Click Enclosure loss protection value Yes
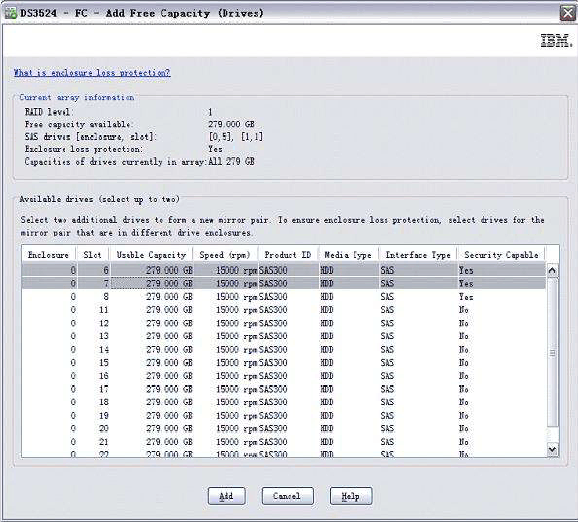The height and width of the screenshot is (522, 578). pos(215,149)
